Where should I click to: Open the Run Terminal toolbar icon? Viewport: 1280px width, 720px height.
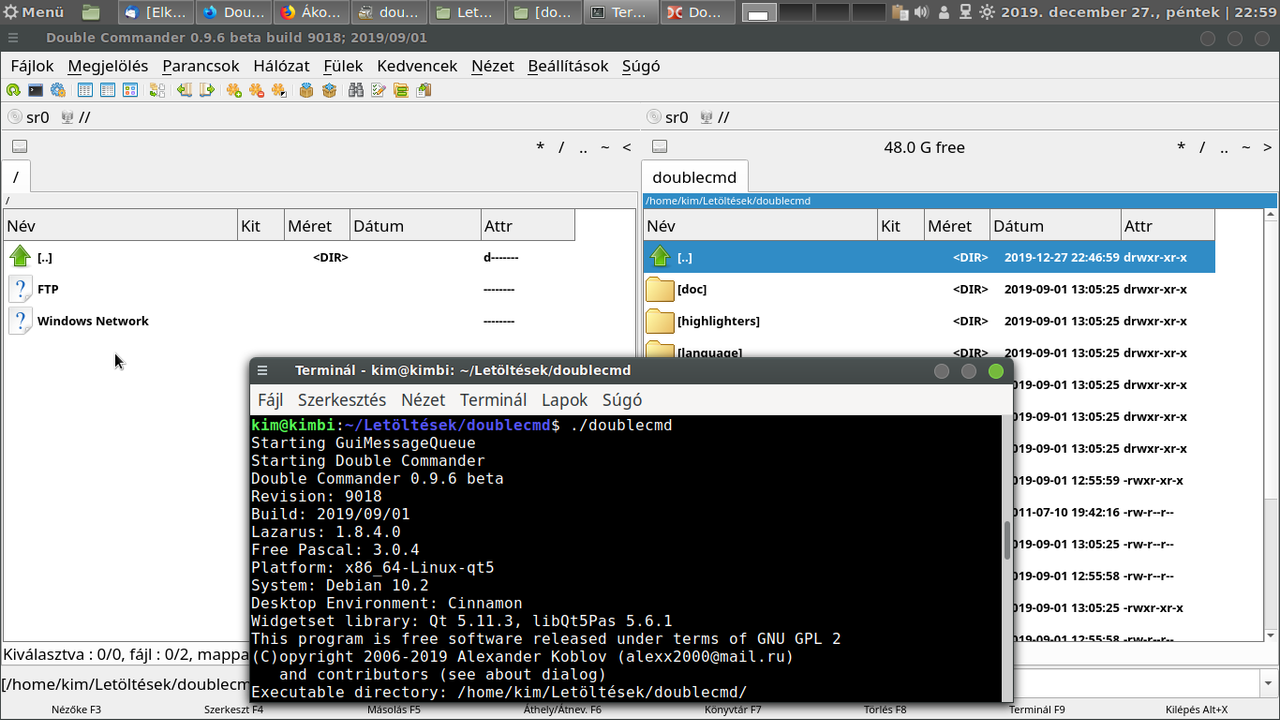click(35, 90)
